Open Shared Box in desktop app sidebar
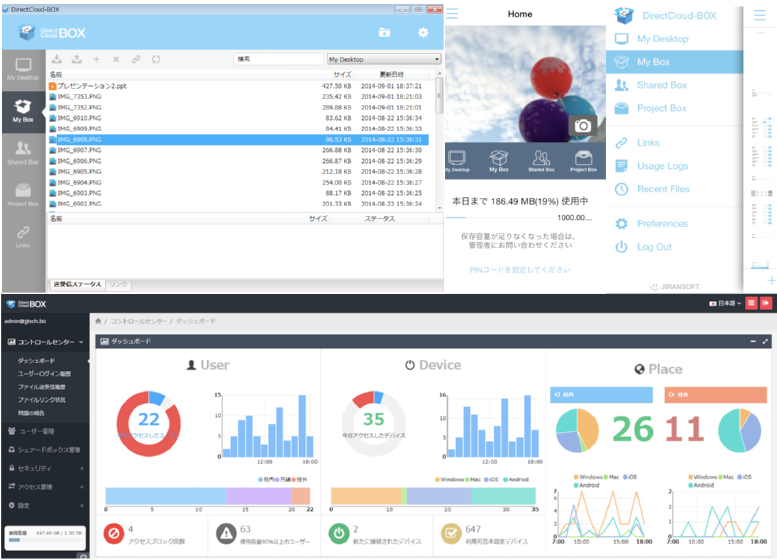Image resolution: width=777 pixels, height=560 pixels. point(23,153)
